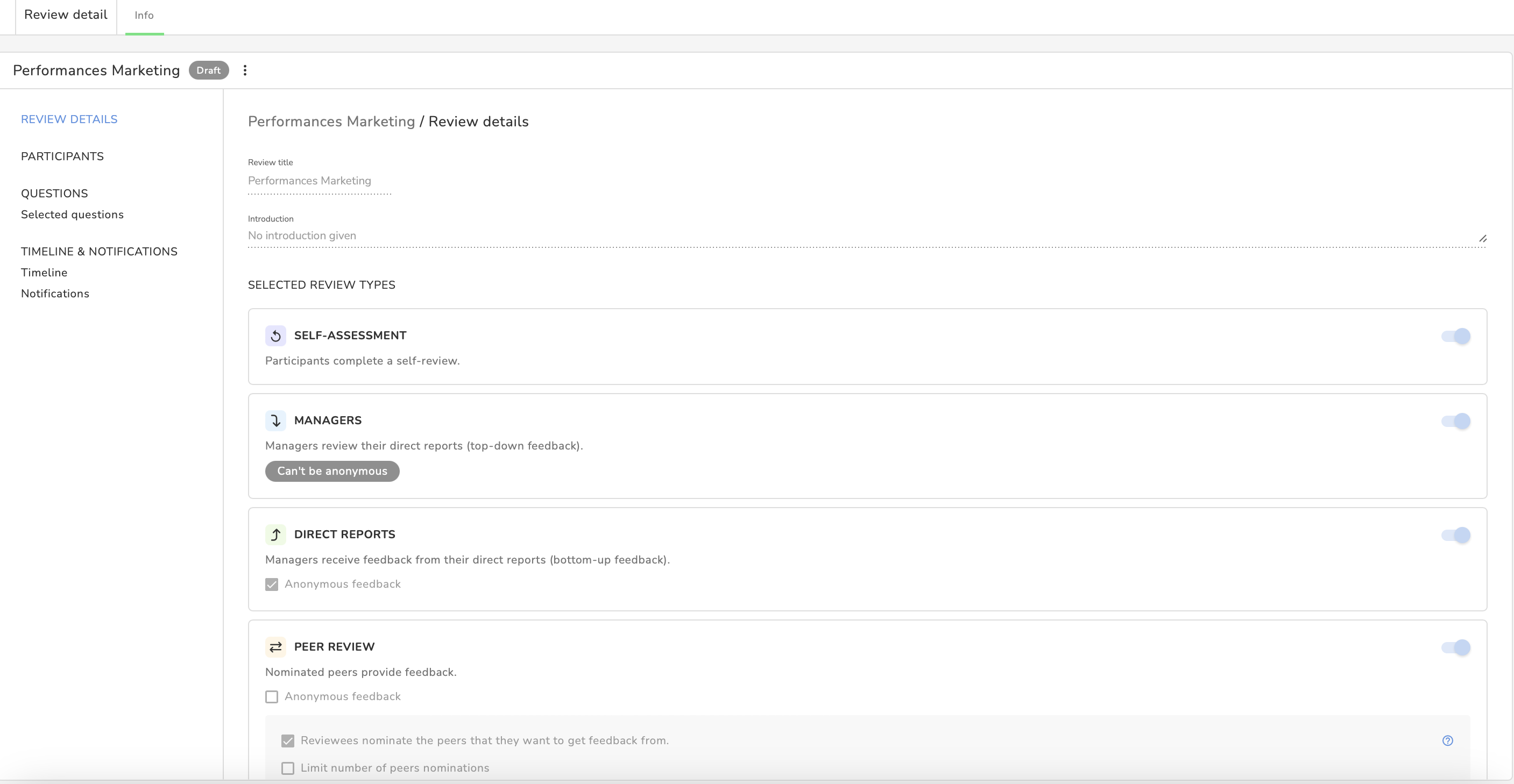1514x784 pixels.
Task: Open the Participants section
Action: [62, 156]
